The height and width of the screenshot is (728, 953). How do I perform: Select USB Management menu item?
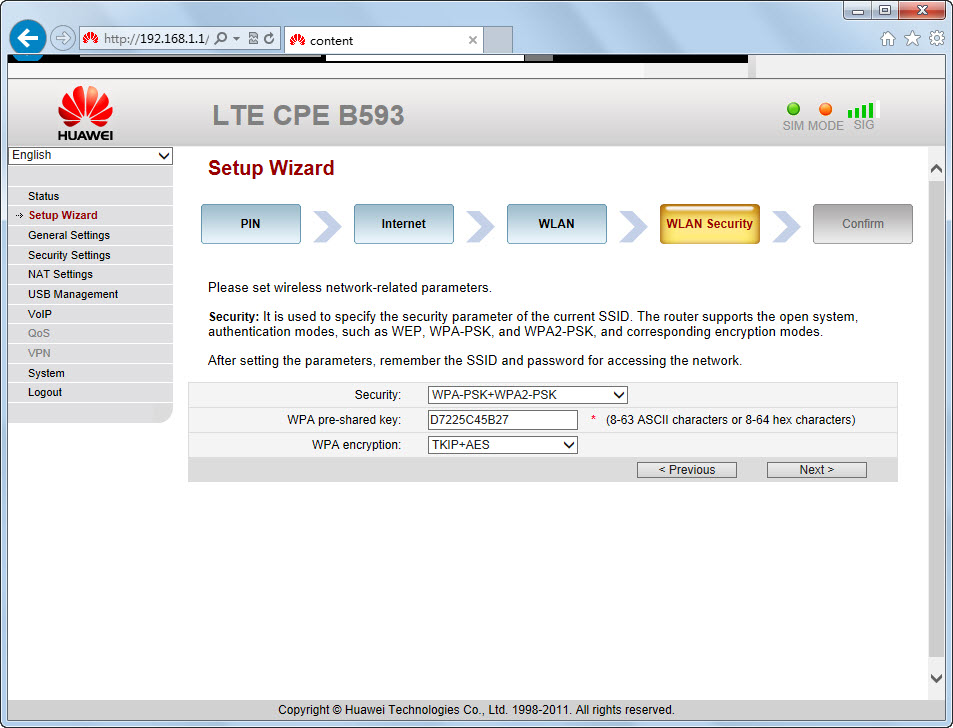[x=73, y=294]
